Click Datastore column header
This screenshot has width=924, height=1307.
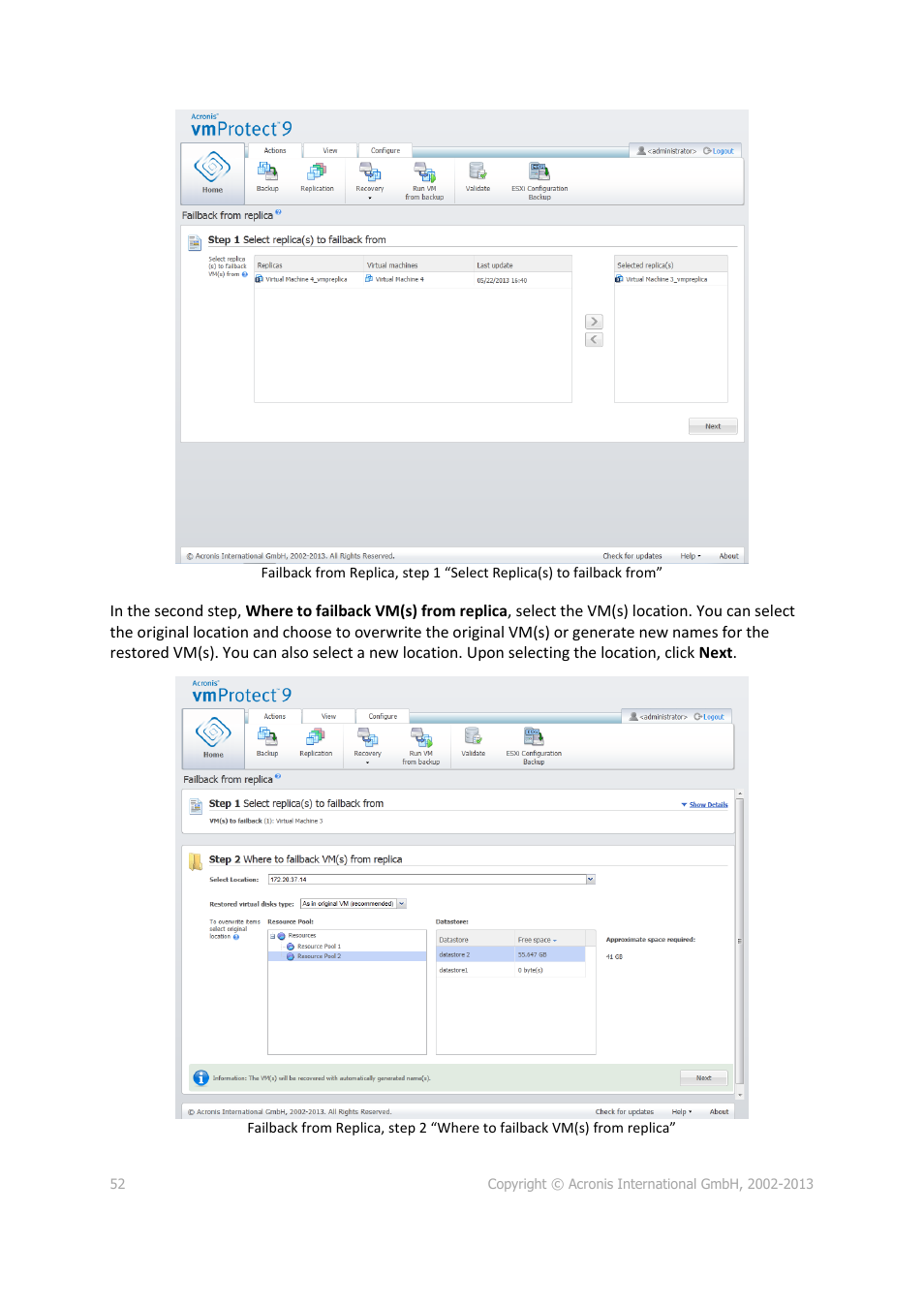(476, 940)
